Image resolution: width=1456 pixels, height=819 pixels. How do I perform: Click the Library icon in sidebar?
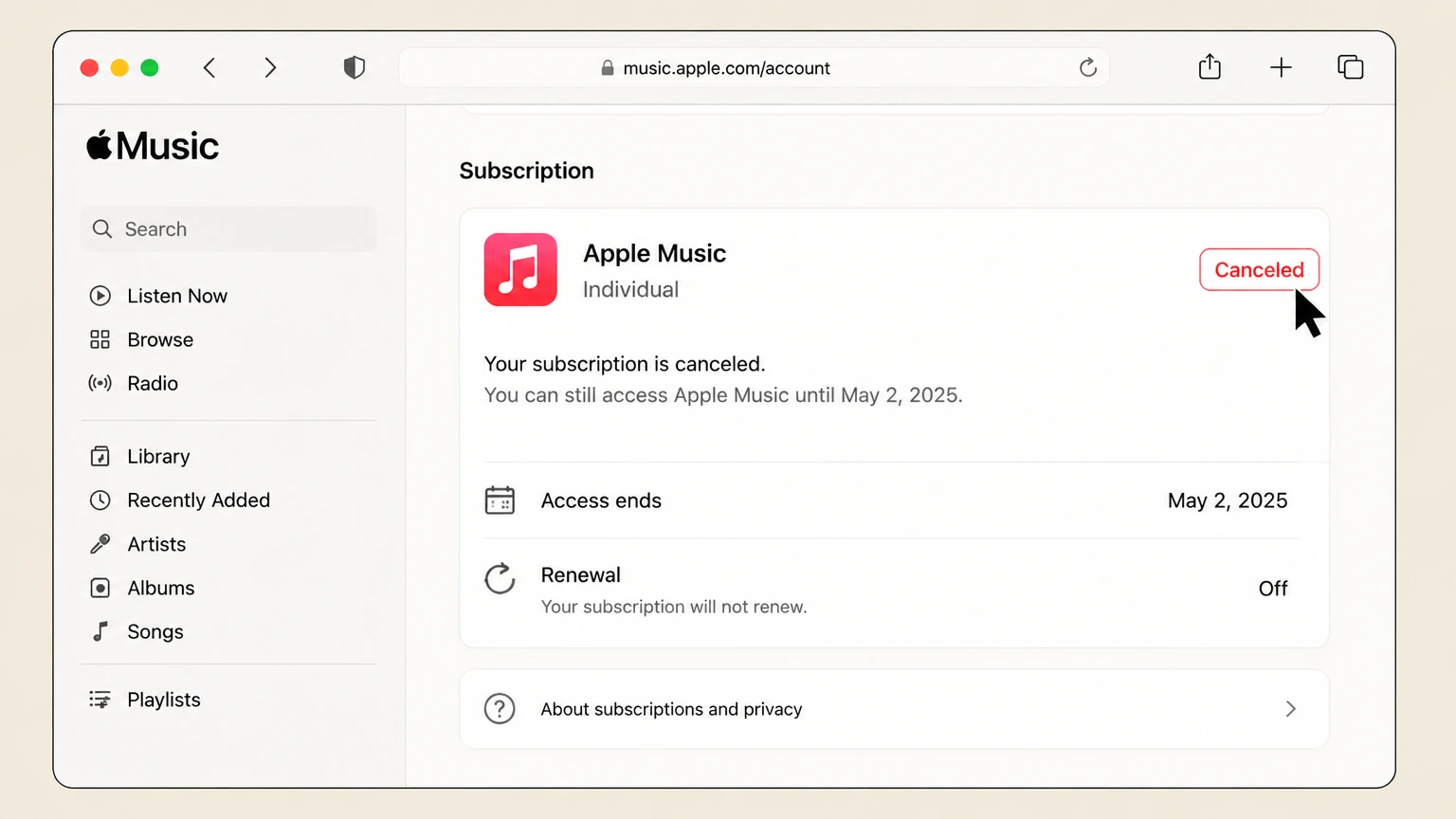[100, 456]
